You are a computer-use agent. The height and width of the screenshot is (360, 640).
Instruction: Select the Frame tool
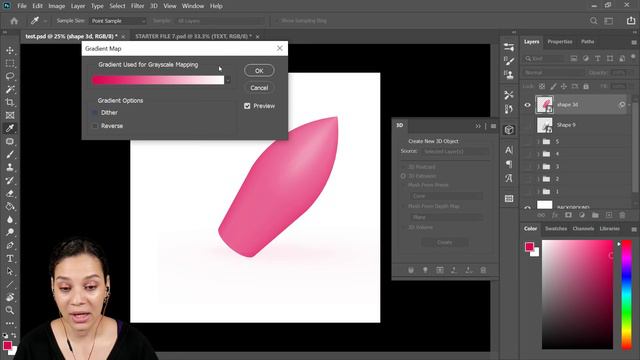(10, 116)
